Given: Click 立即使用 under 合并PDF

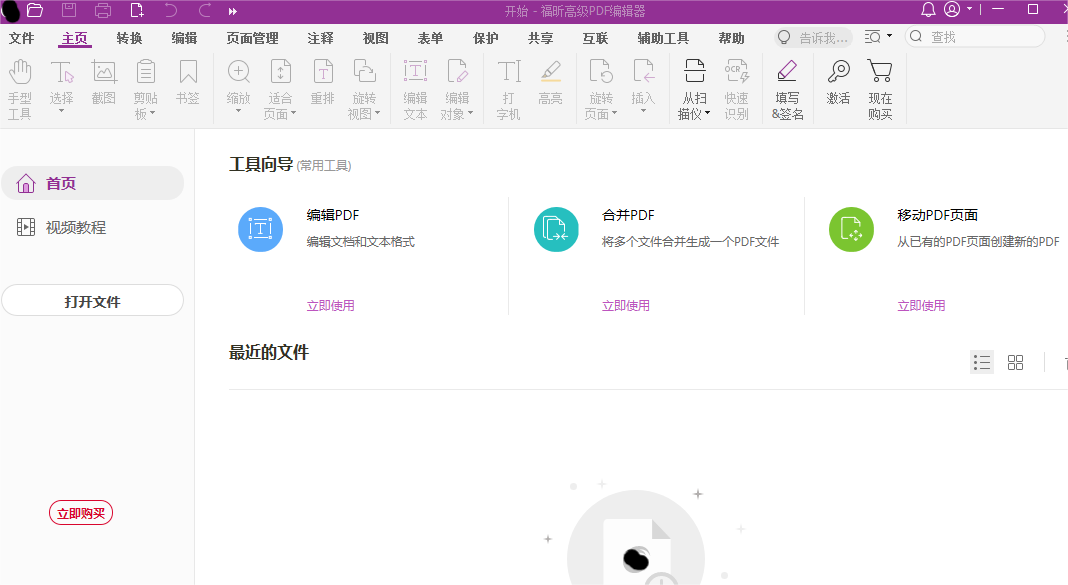Looking at the screenshot, I should 626,305.
